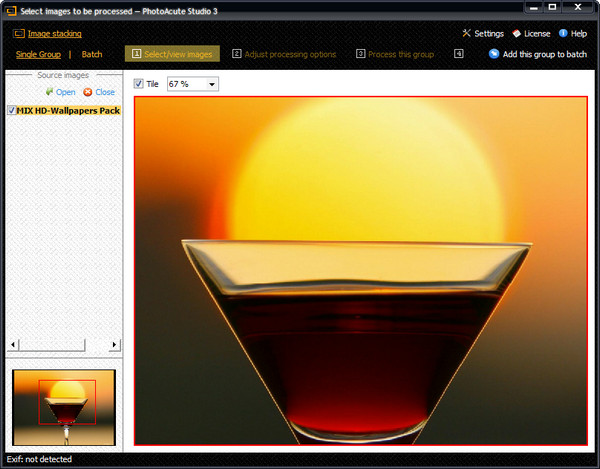Open the Image stacking mode menu

[55, 34]
